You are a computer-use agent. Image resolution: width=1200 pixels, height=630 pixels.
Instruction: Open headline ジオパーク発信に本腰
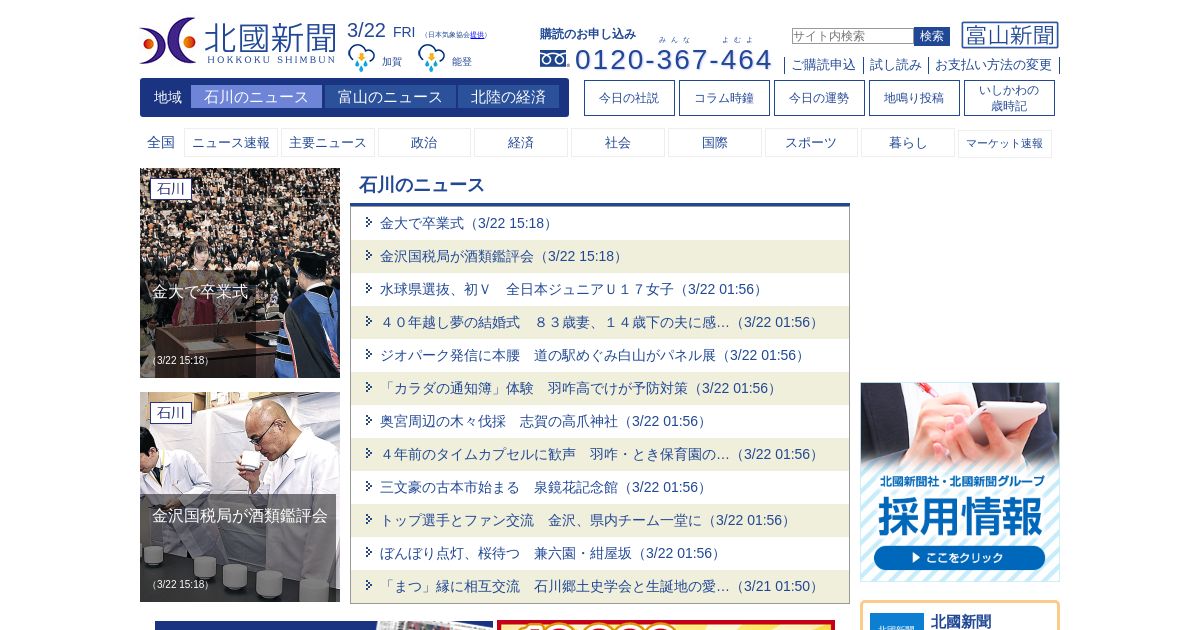(x=594, y=355)
